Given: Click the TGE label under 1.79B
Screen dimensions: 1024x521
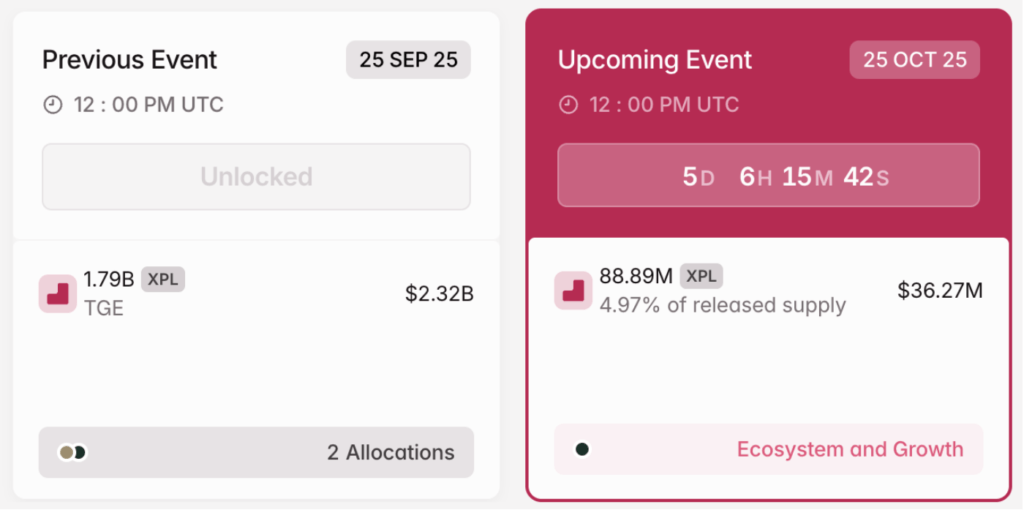Looking at the screenshot, I should coord(104,308).
